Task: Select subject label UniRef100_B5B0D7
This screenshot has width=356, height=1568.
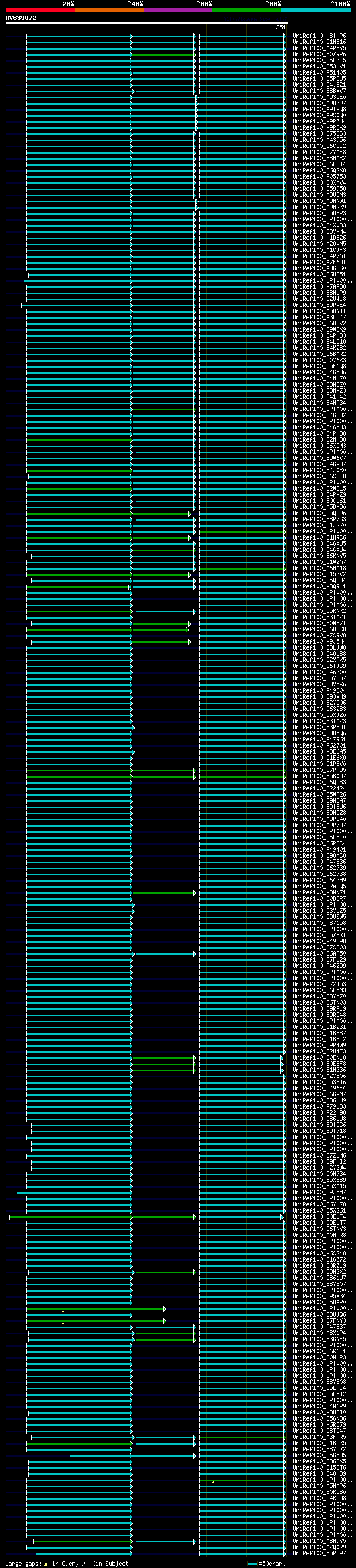Action: [319, 776]
